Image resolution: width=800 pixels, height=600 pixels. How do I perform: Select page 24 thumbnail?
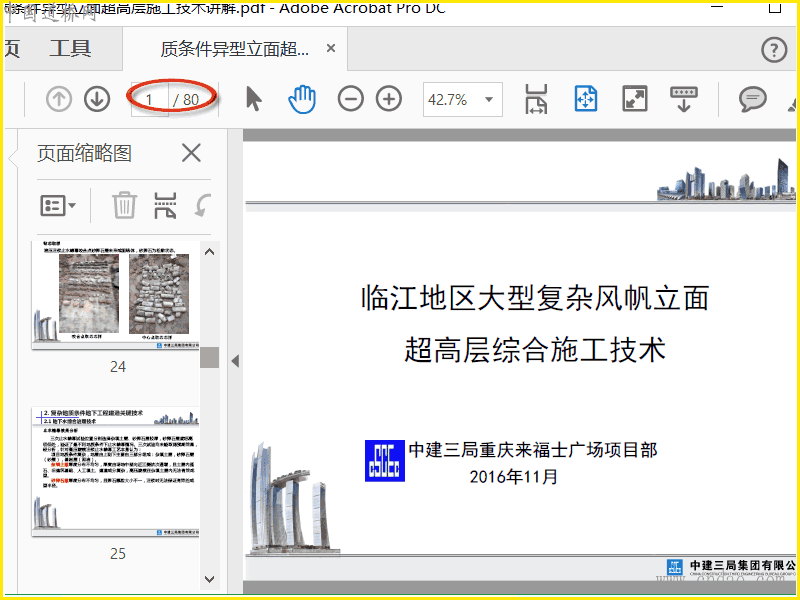click(115, 295)
